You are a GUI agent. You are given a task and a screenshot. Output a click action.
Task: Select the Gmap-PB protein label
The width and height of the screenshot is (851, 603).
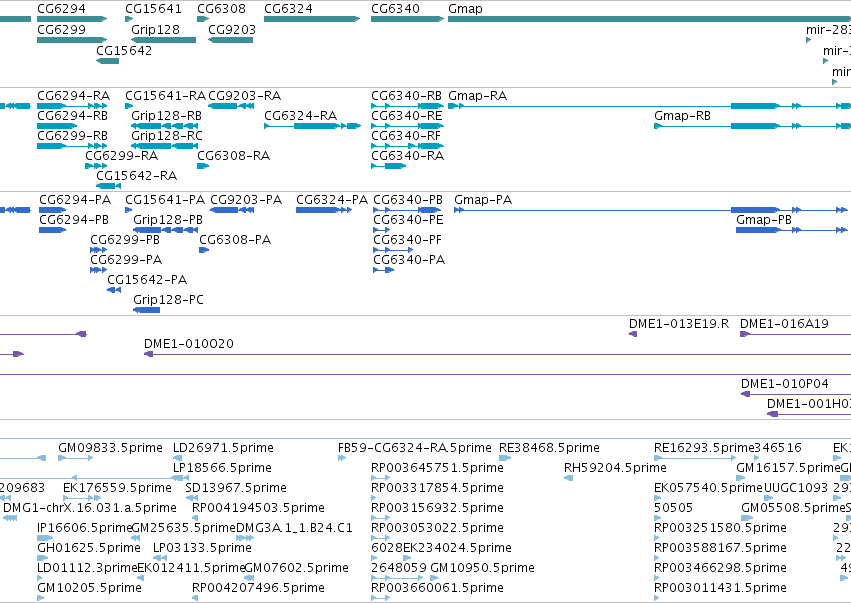click(x=764, y=220)
